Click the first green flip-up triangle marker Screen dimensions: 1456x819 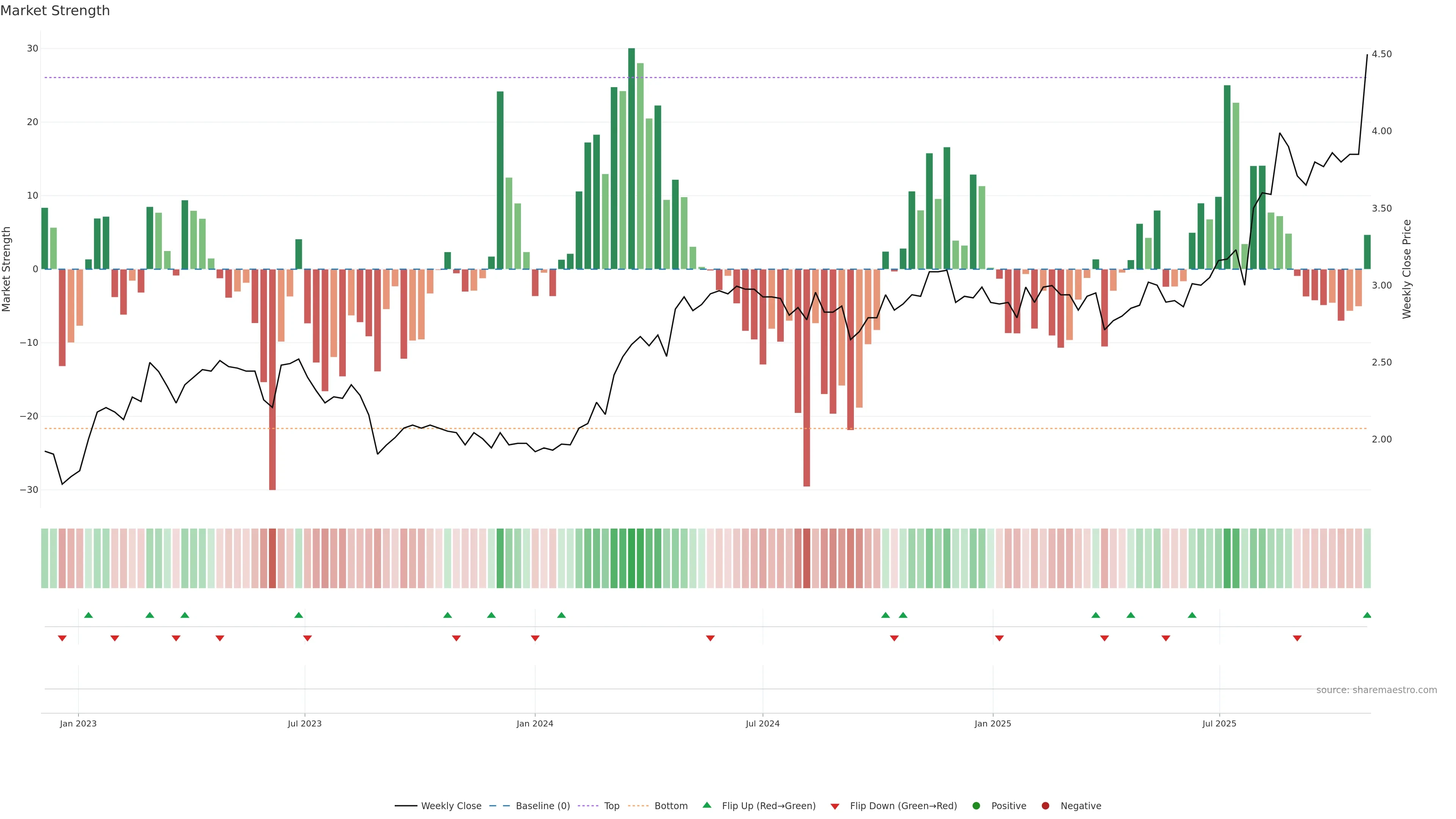click(x=88, y=615)
